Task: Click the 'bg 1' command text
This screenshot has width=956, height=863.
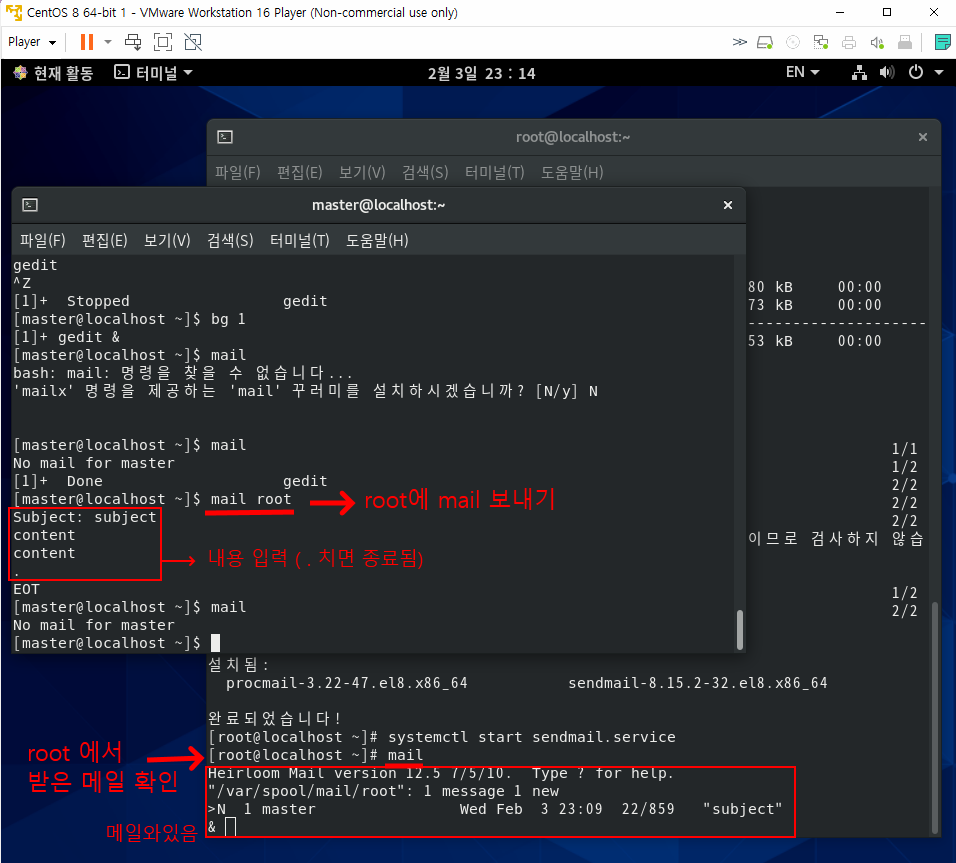Action: point(228,319)
